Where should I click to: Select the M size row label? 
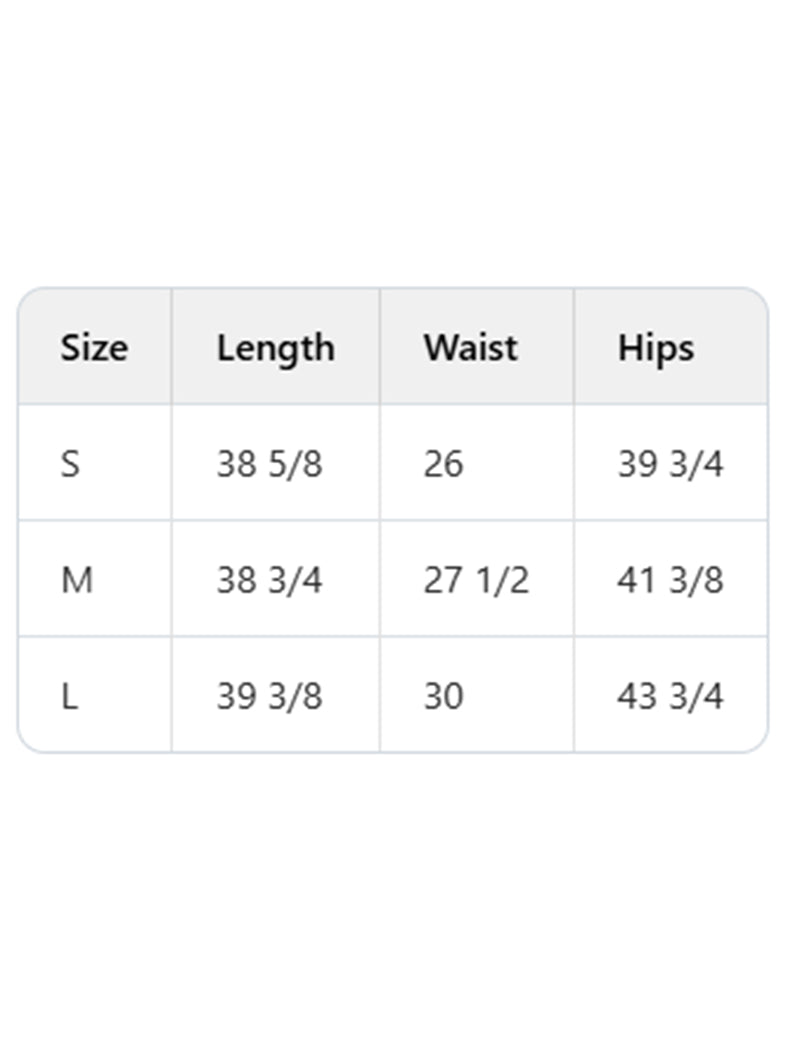click(x=76, y=580)
